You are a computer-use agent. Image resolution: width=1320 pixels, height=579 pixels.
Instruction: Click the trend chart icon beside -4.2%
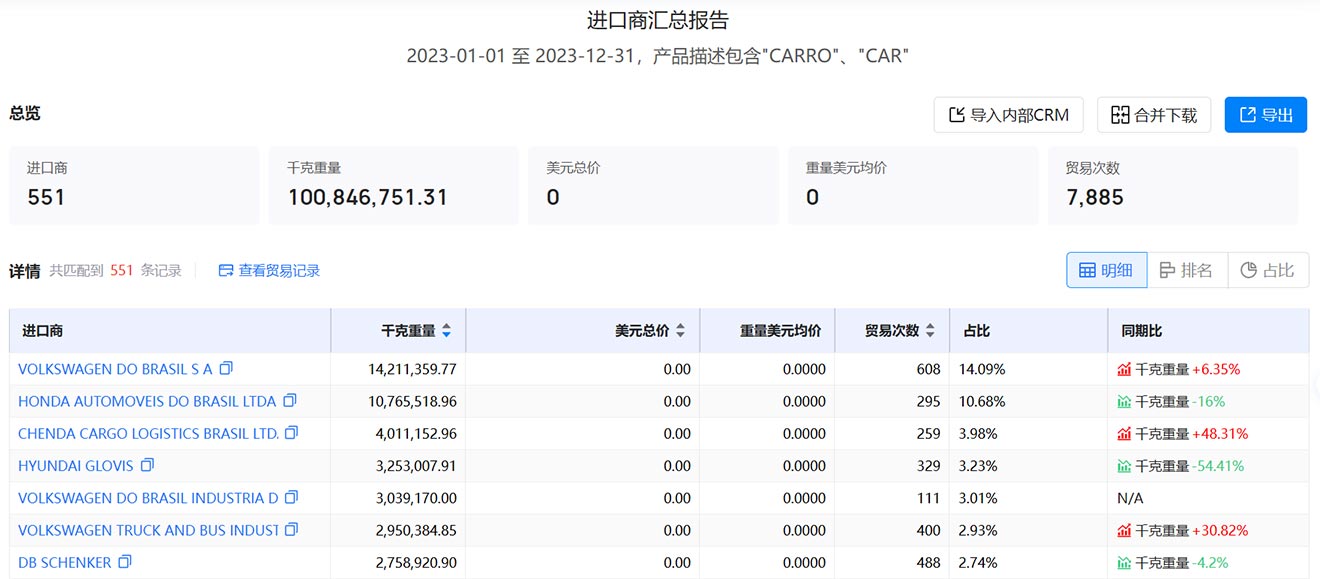point(1124,562)
